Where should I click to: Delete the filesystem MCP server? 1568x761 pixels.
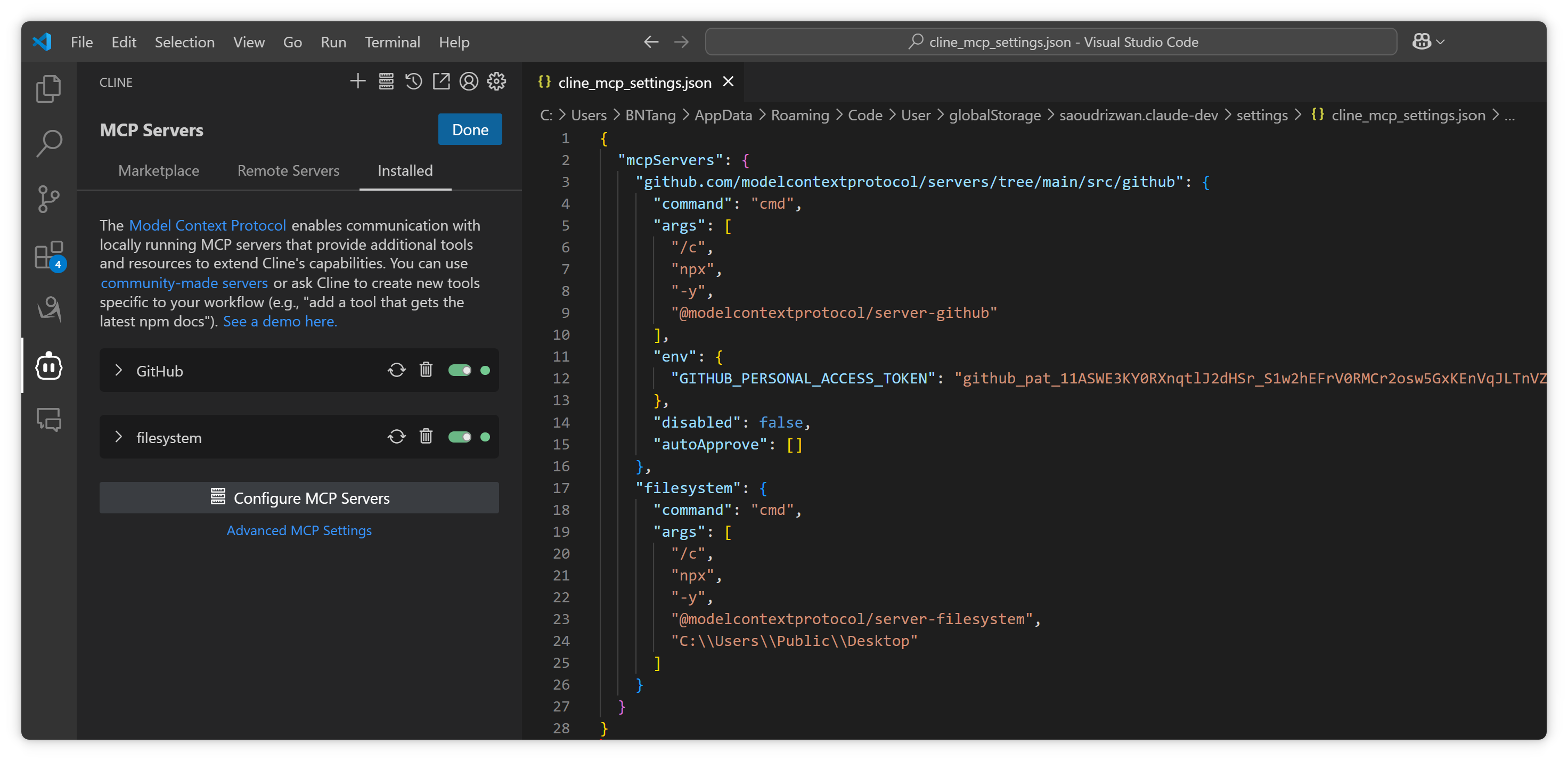426,437
